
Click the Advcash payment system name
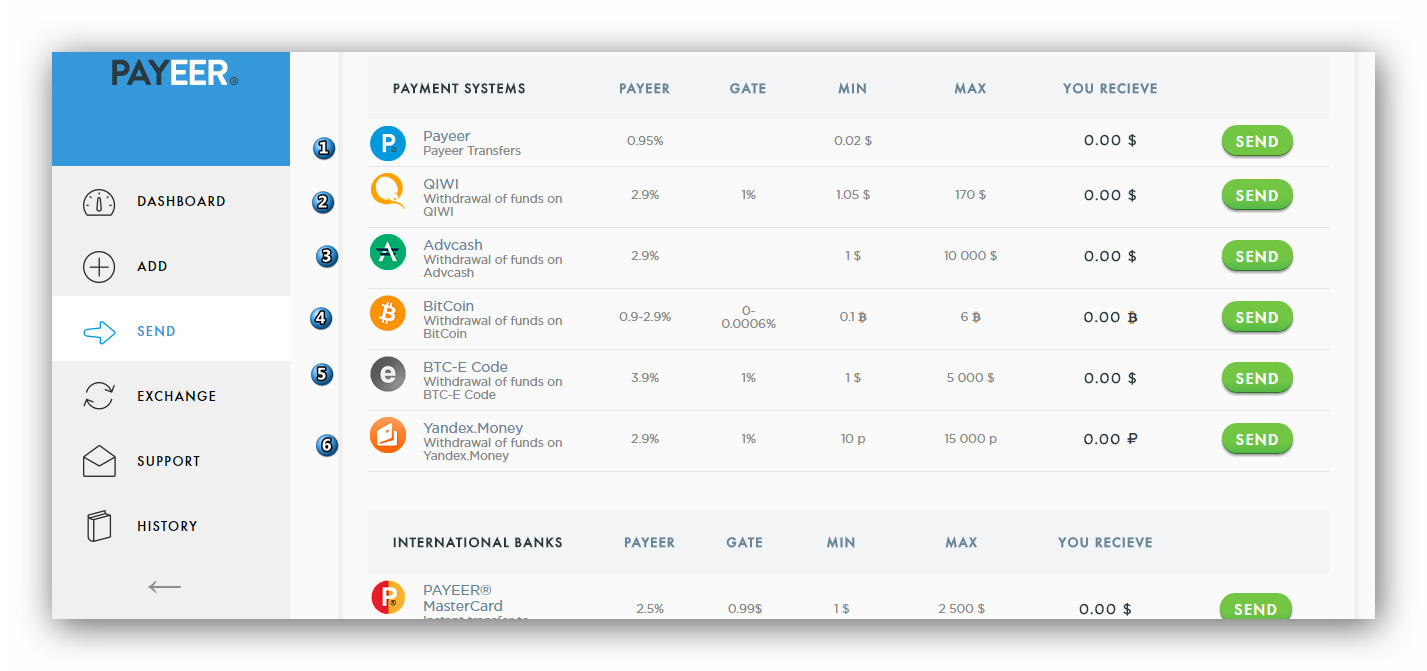453,245
